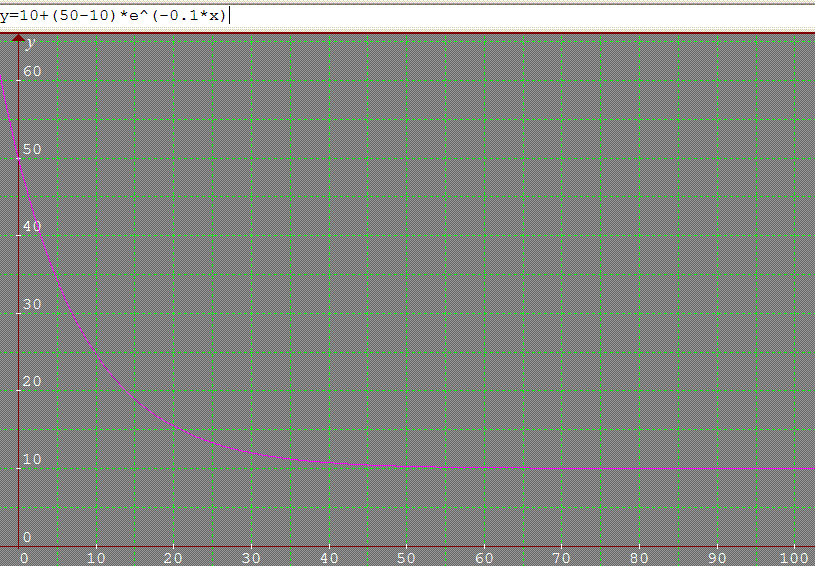Click the x-axis label 50

(x=406, y=558)
